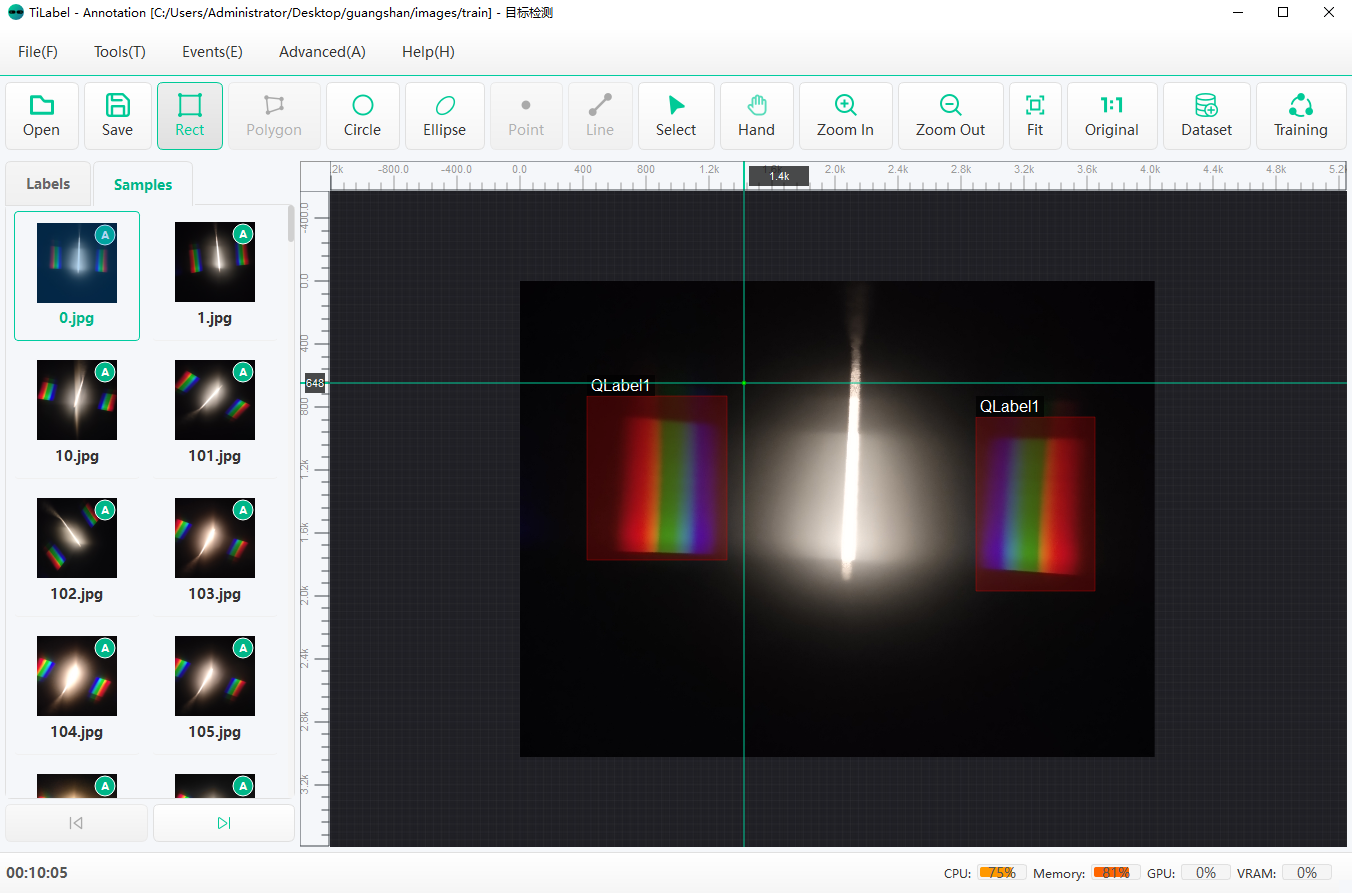
Task: Go to the next sample image
Action: (x=223, y=822)
